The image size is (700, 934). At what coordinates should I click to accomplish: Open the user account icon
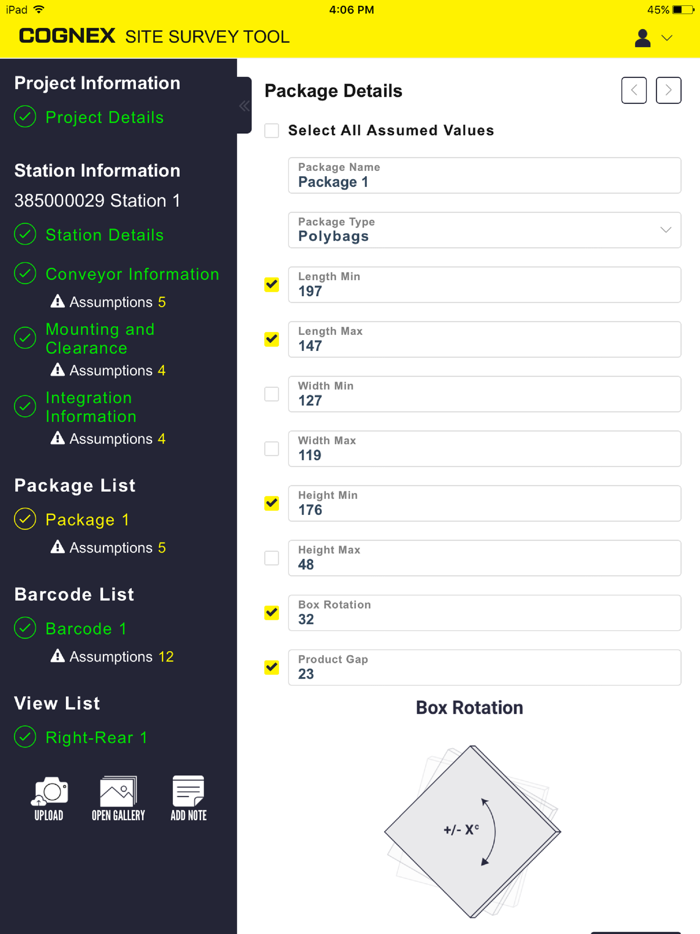(x=643, y=38)
